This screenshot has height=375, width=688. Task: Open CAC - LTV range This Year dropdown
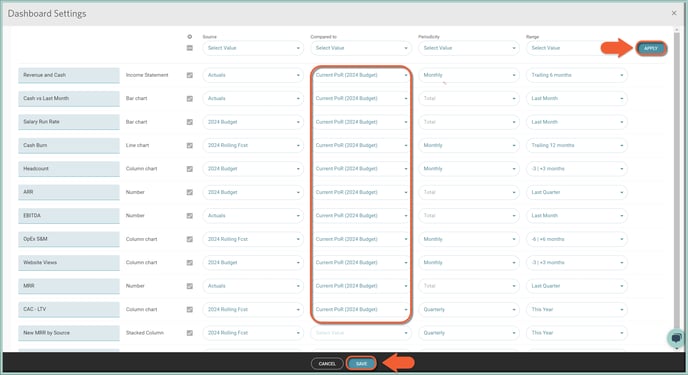pos(577,309)
